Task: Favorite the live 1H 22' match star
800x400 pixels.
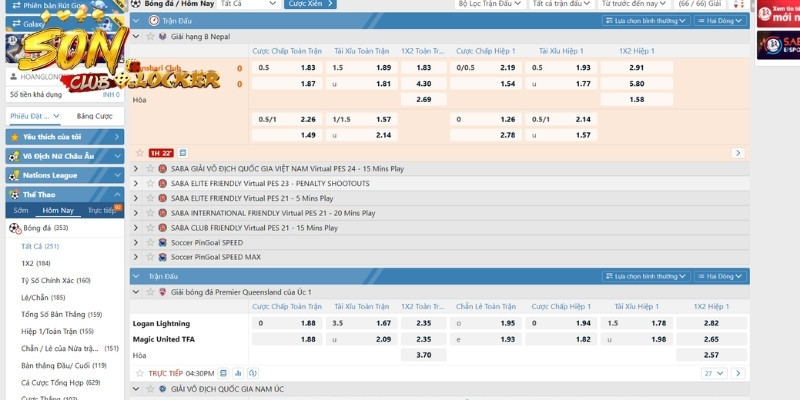Action: point(140,153)
